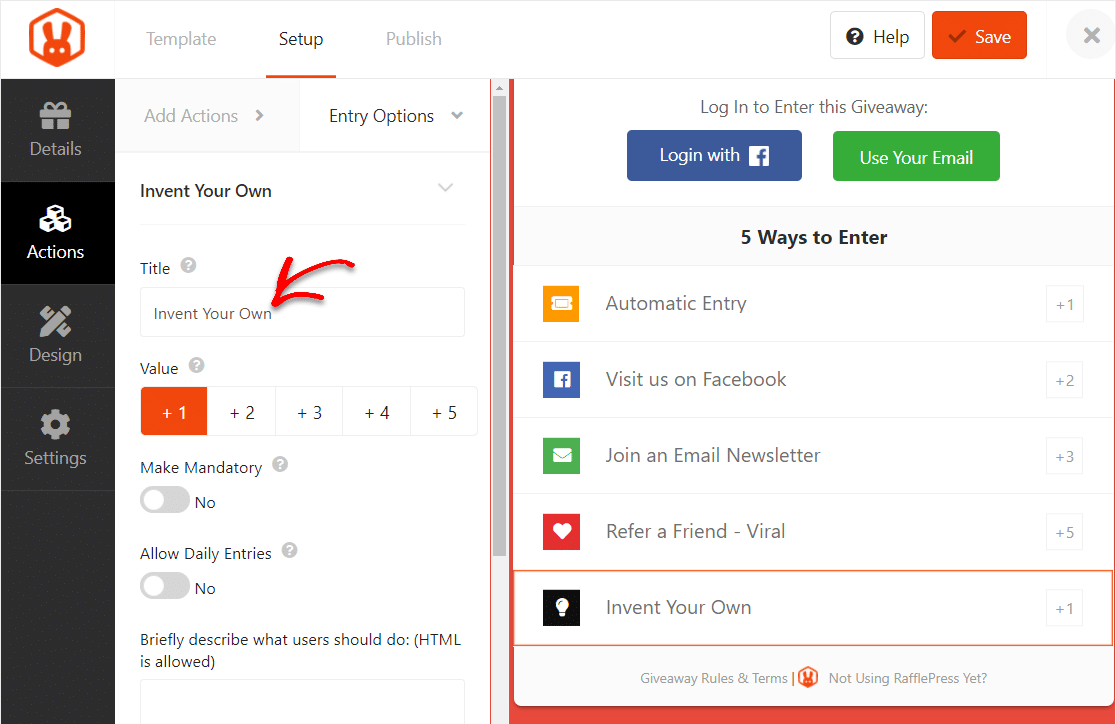Open the Settings sidebar section
This screenshot has height=724, width=1116.
tap(56, 439)
